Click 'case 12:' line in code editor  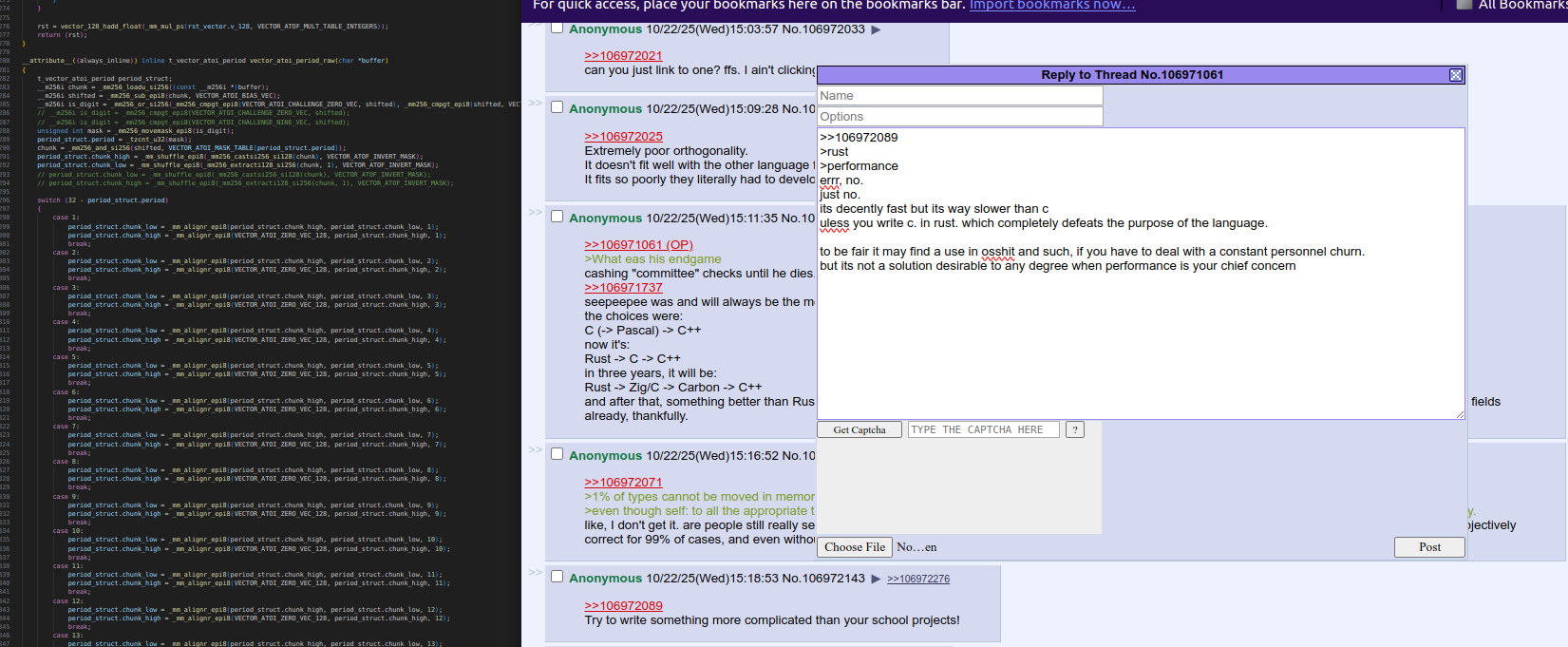pyautogui.click(x=68, y=601)
